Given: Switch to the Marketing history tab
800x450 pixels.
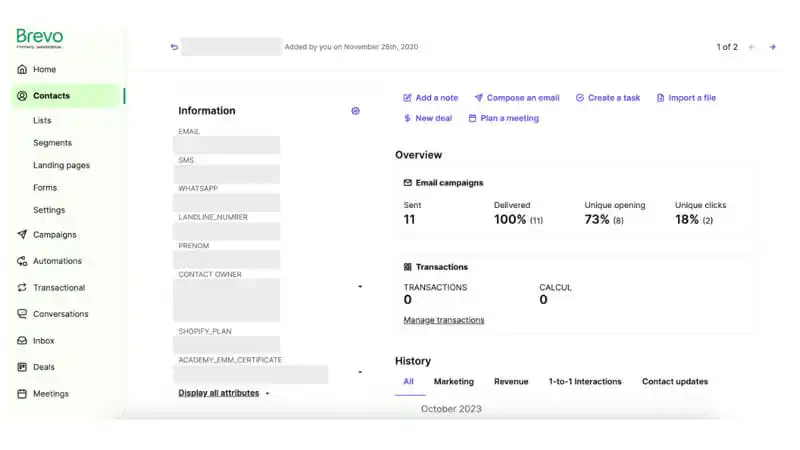Looking at the screenshot, I should tap(453, 382).
